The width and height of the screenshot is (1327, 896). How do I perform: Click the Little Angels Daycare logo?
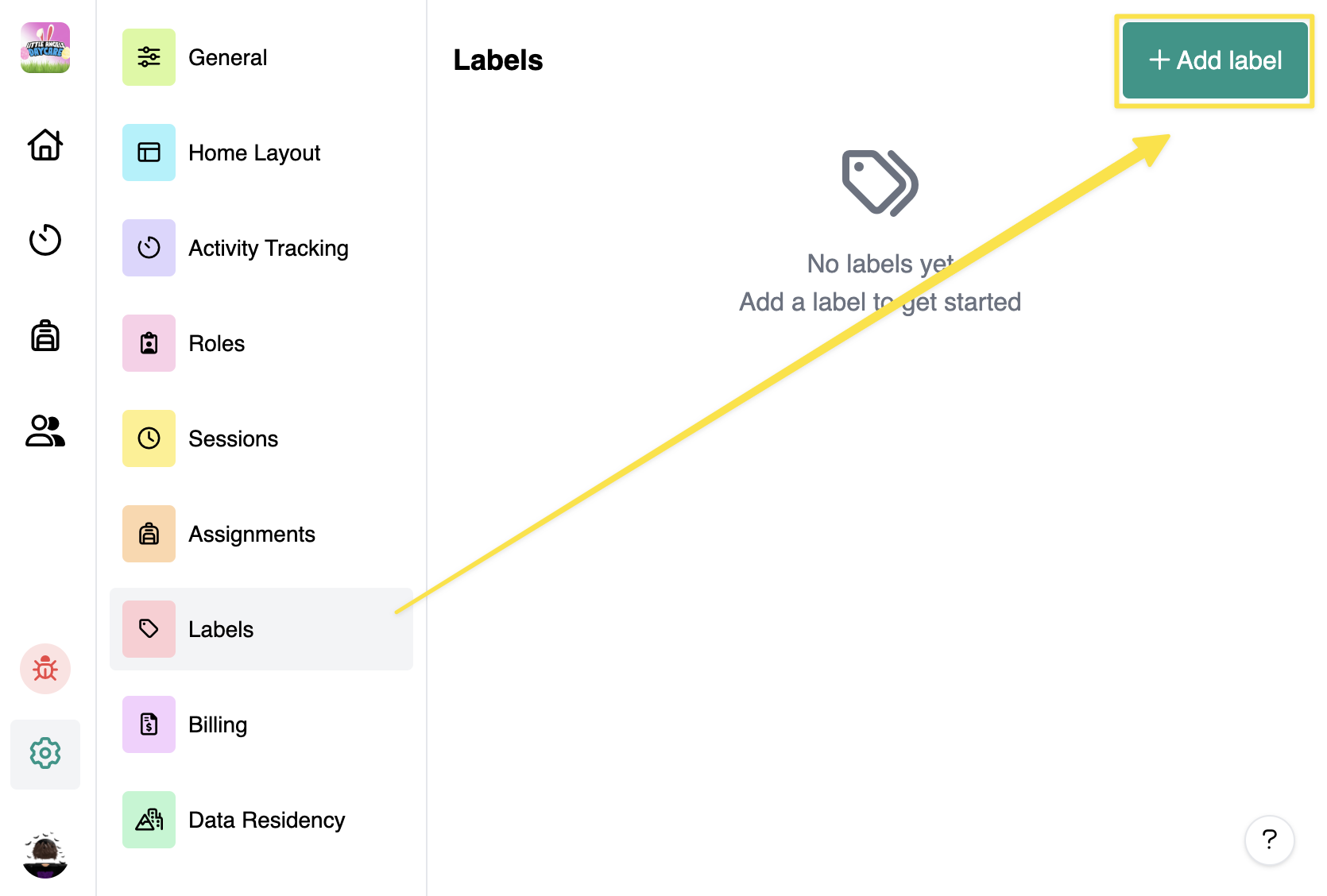(45, 48)
